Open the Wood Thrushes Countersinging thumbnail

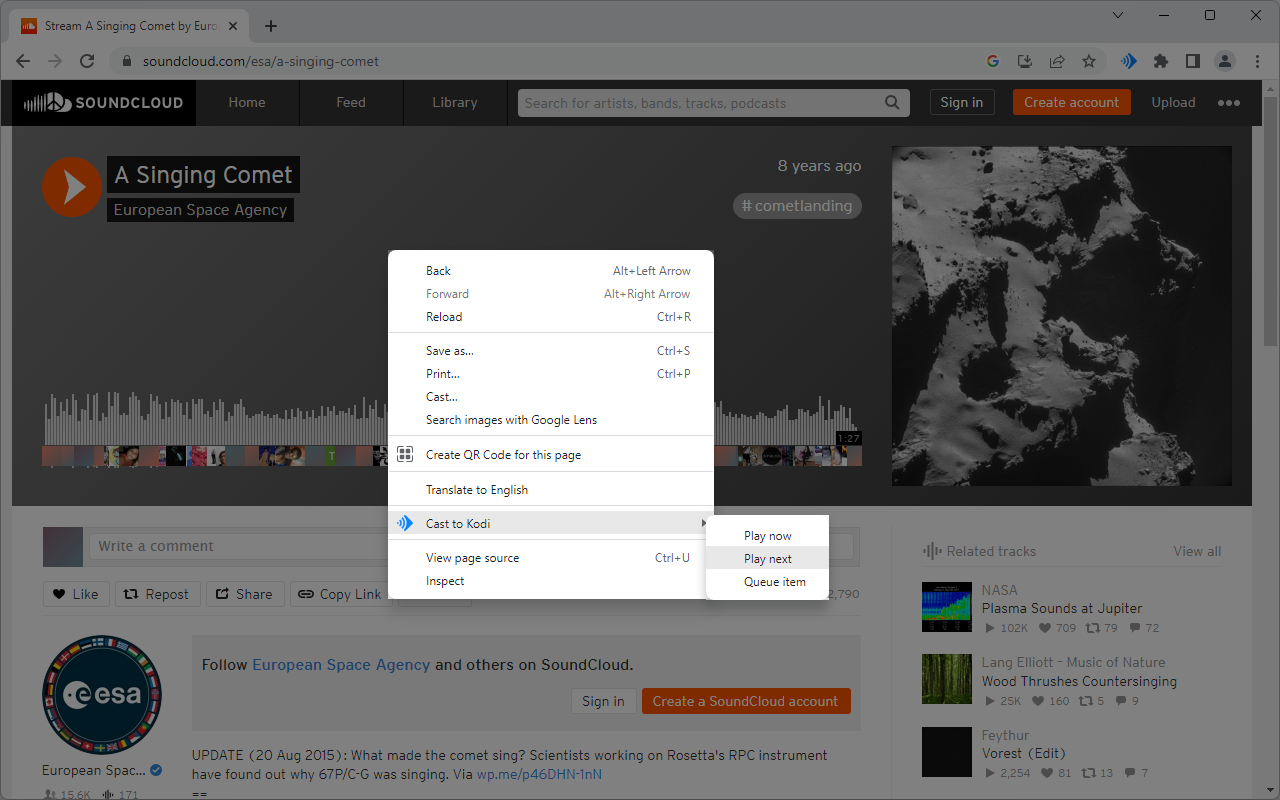click(947, 680)
